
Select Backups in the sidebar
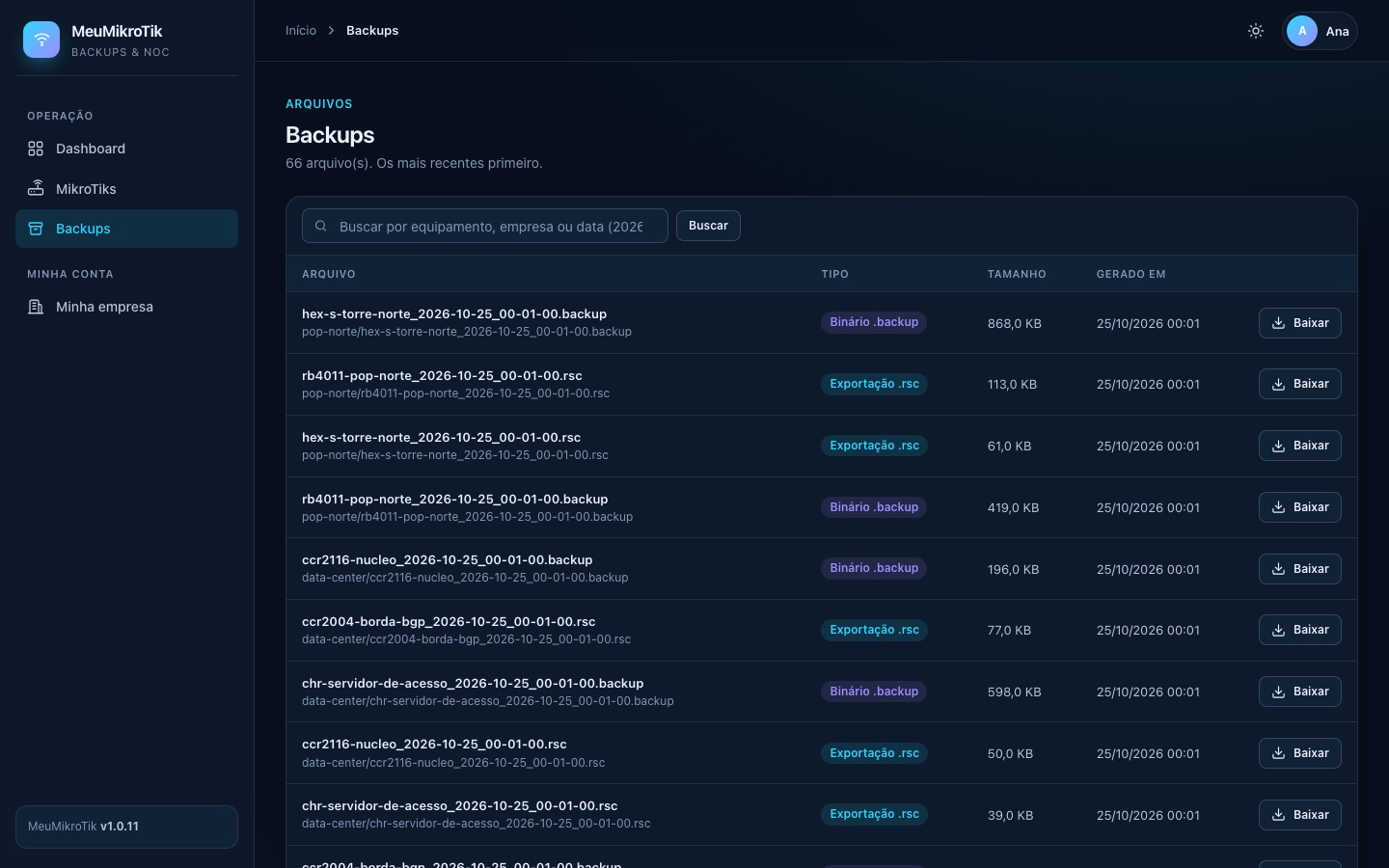click(126, 229)
